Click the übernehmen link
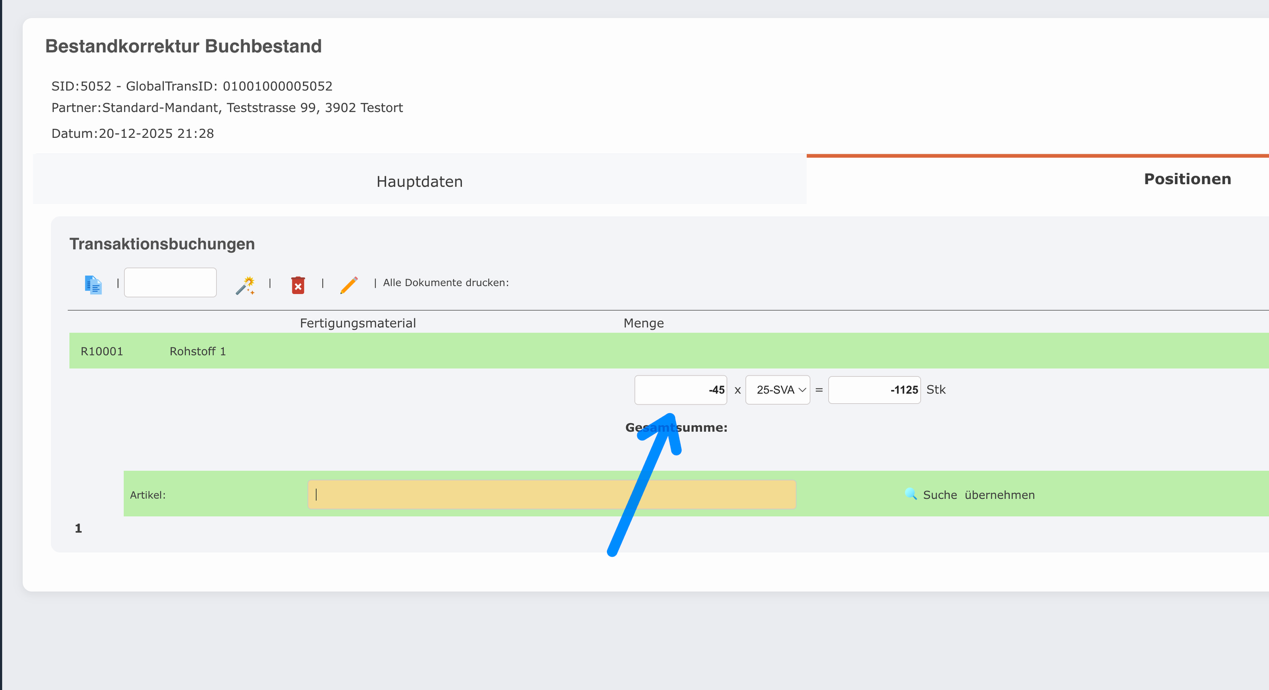This screenshot has width=1269, height=690. coord(999,495)
